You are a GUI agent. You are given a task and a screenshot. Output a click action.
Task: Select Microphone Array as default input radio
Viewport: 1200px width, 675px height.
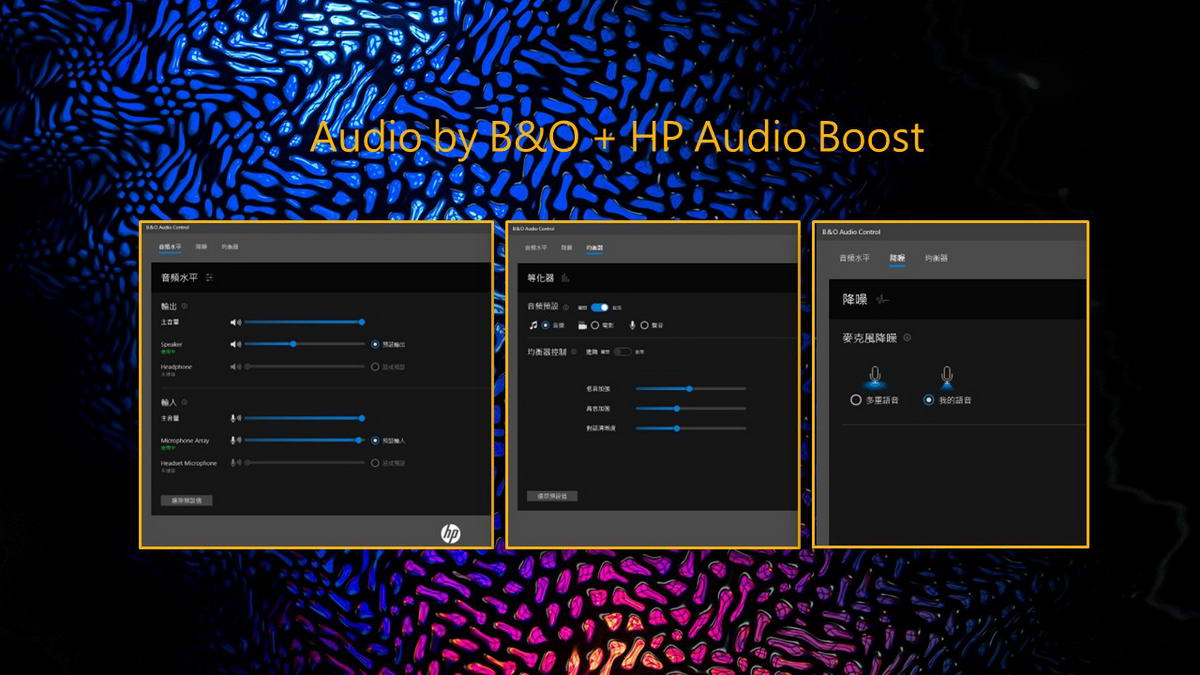coord(375,440)
